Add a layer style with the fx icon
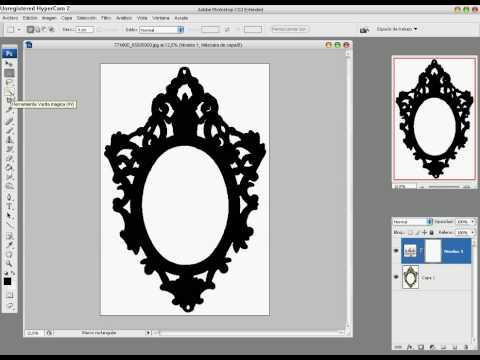 coord(410,347)
